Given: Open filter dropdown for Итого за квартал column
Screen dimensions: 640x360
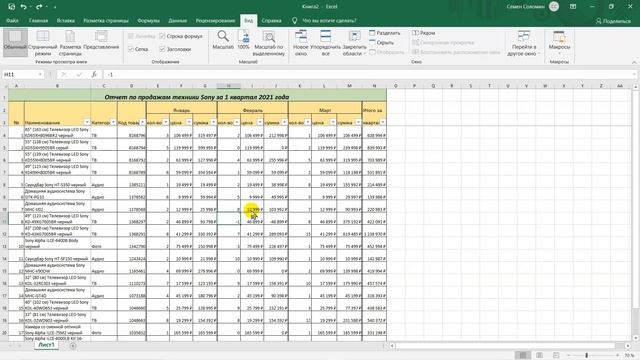Looking at the screenshot, I should pos(382,122).
